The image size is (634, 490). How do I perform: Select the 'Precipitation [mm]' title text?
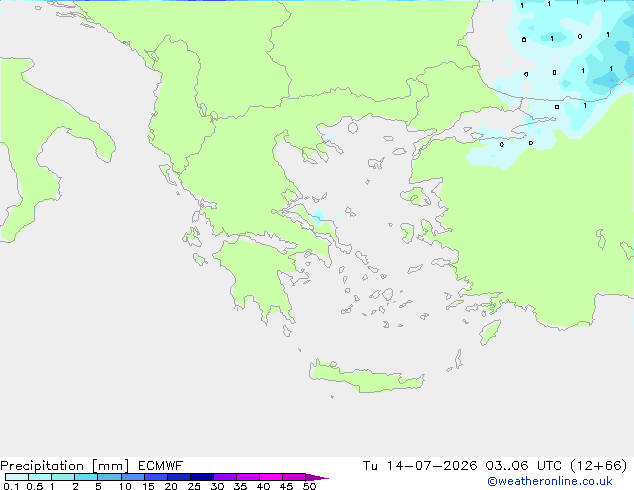point(64,466)
